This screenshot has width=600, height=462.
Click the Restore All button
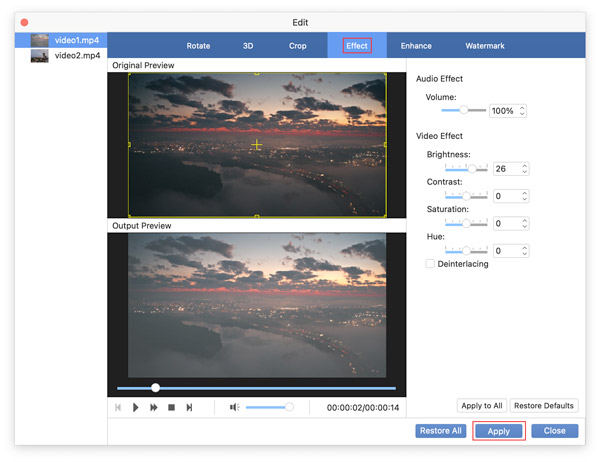pos(440,431)
